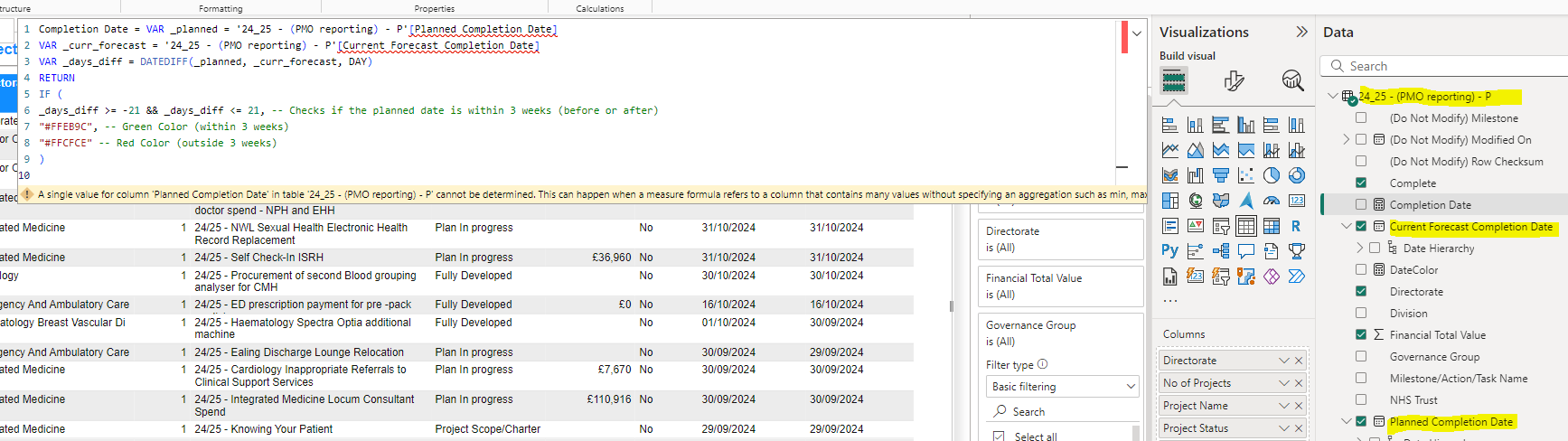Select the Azure map arrow visual
The width and height of the screenshot is (1568, 441).
click(1245, 201)
